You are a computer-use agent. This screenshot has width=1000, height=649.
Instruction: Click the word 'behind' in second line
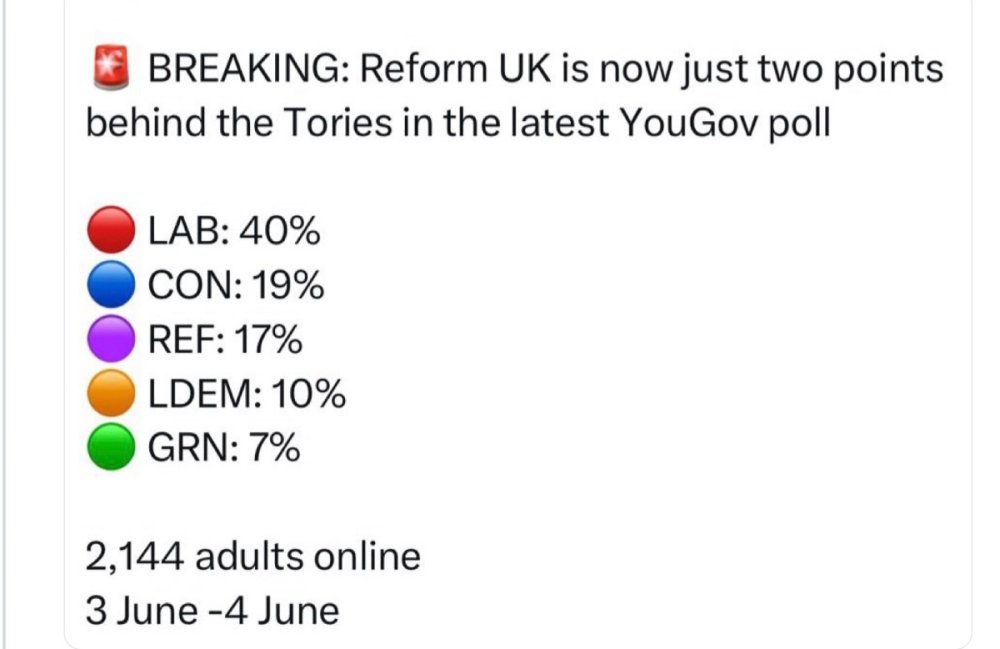pos(140,124)
